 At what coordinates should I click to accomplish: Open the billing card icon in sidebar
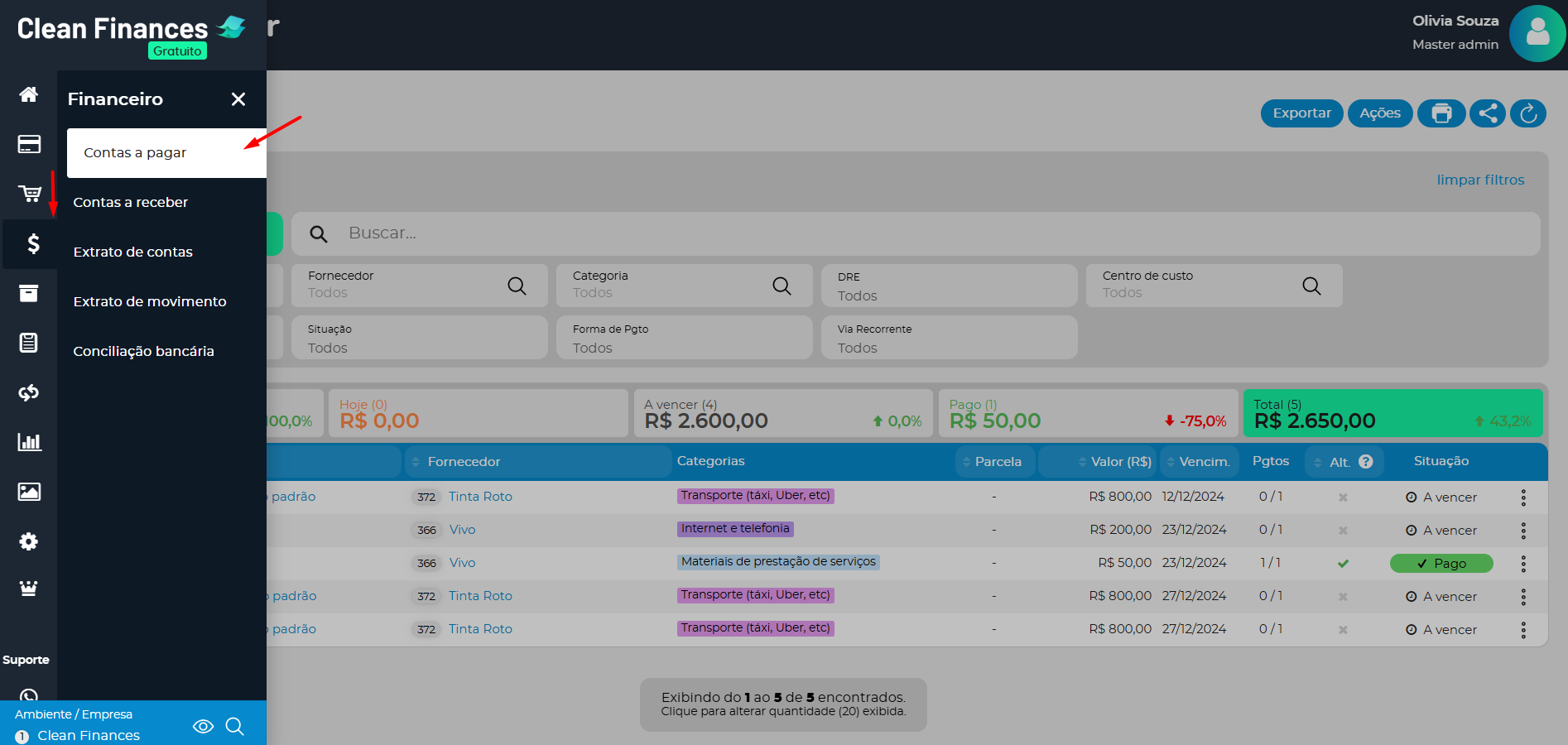(29, 144)
